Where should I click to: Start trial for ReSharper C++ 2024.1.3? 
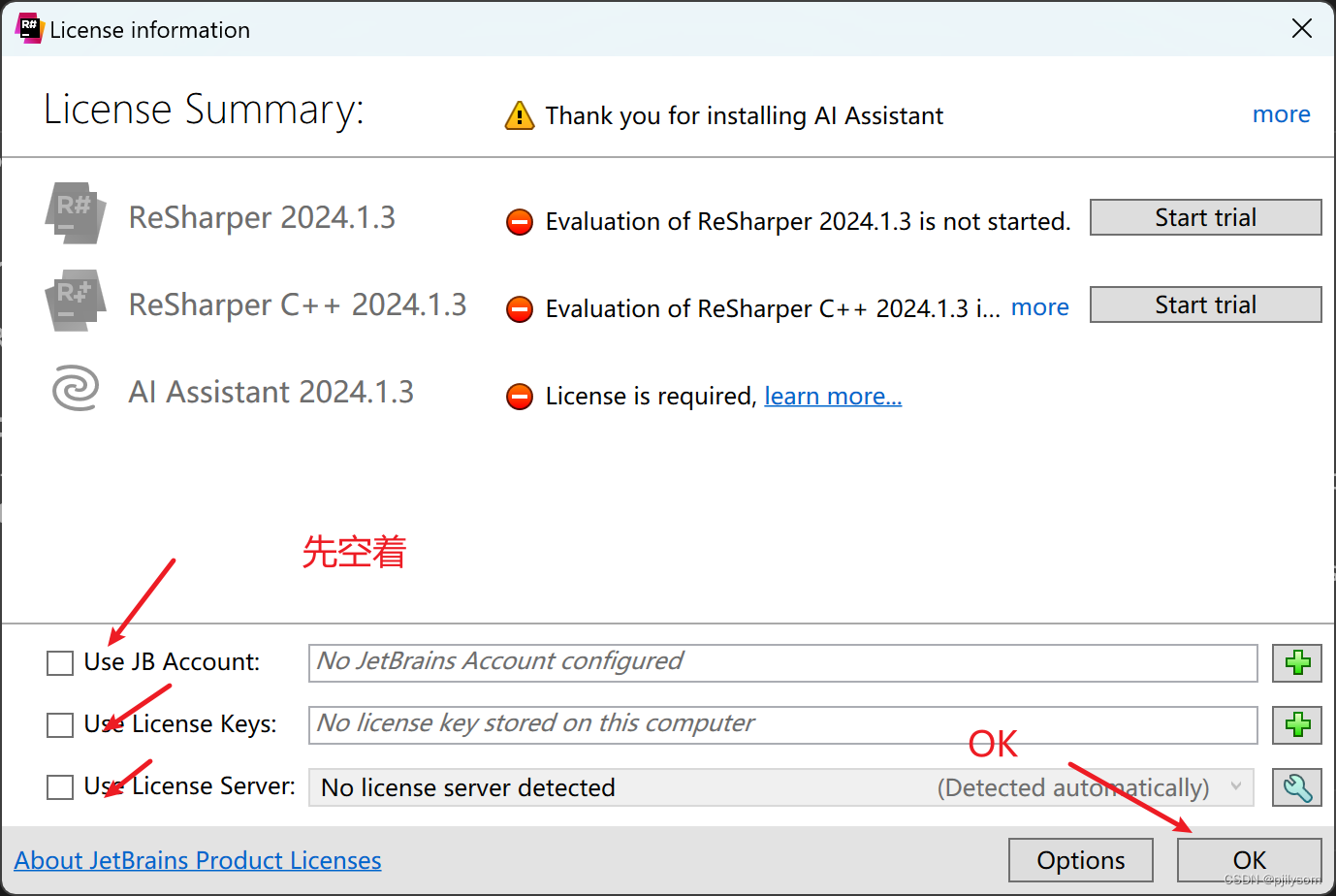[1205, 304]
